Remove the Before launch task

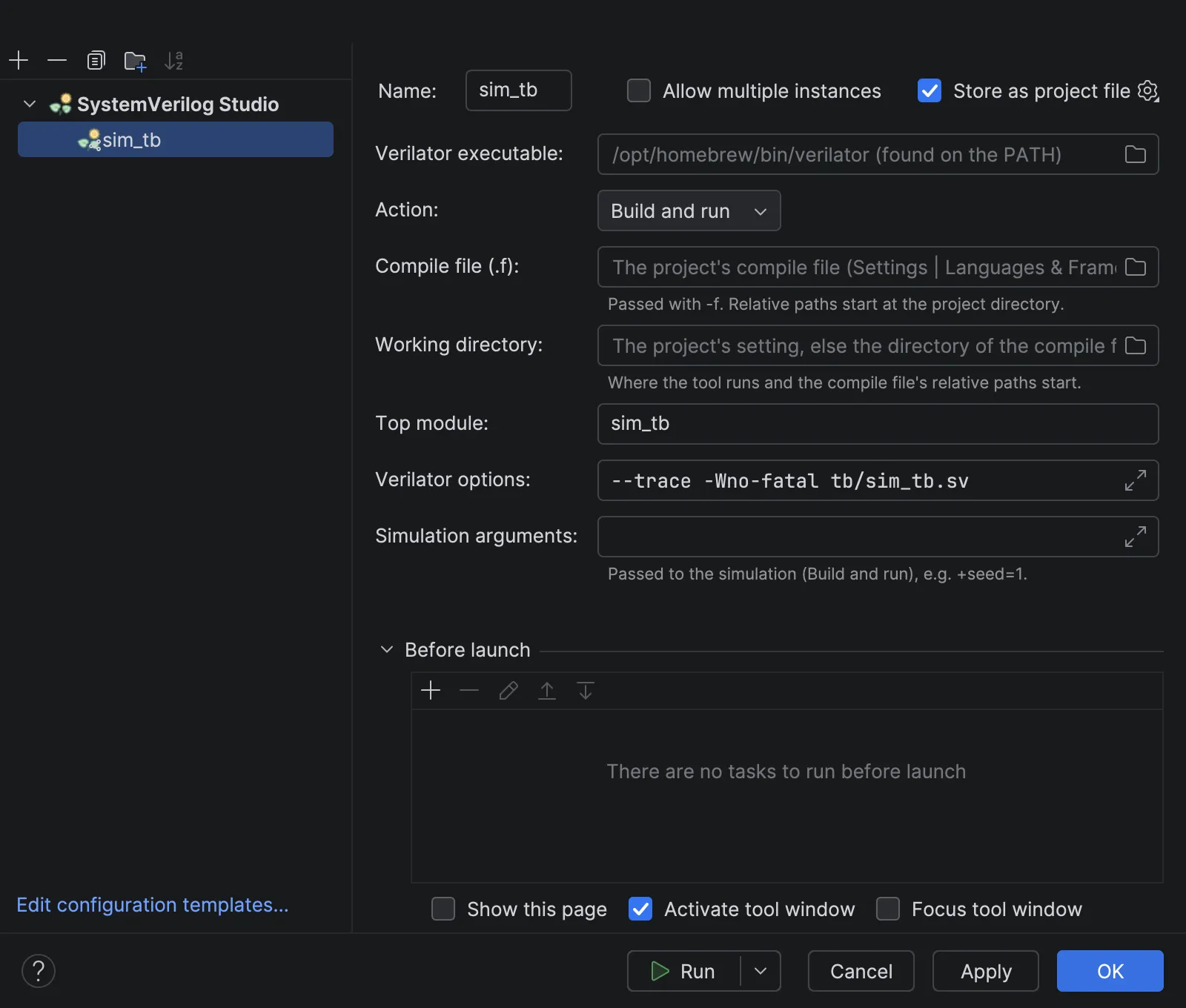click(x=469, y=691)
